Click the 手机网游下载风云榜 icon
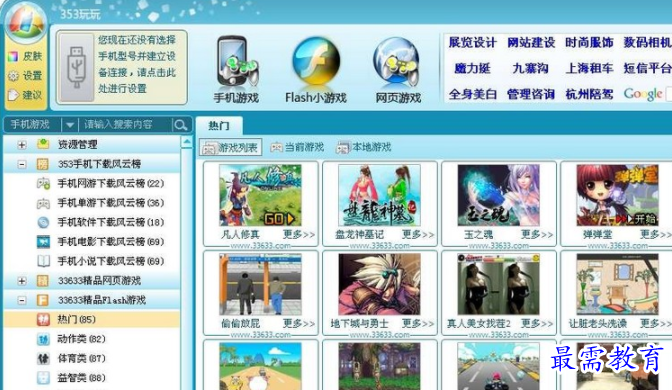Image resolution: width=672 pixels, height=390 pixels. click(43, 183)
